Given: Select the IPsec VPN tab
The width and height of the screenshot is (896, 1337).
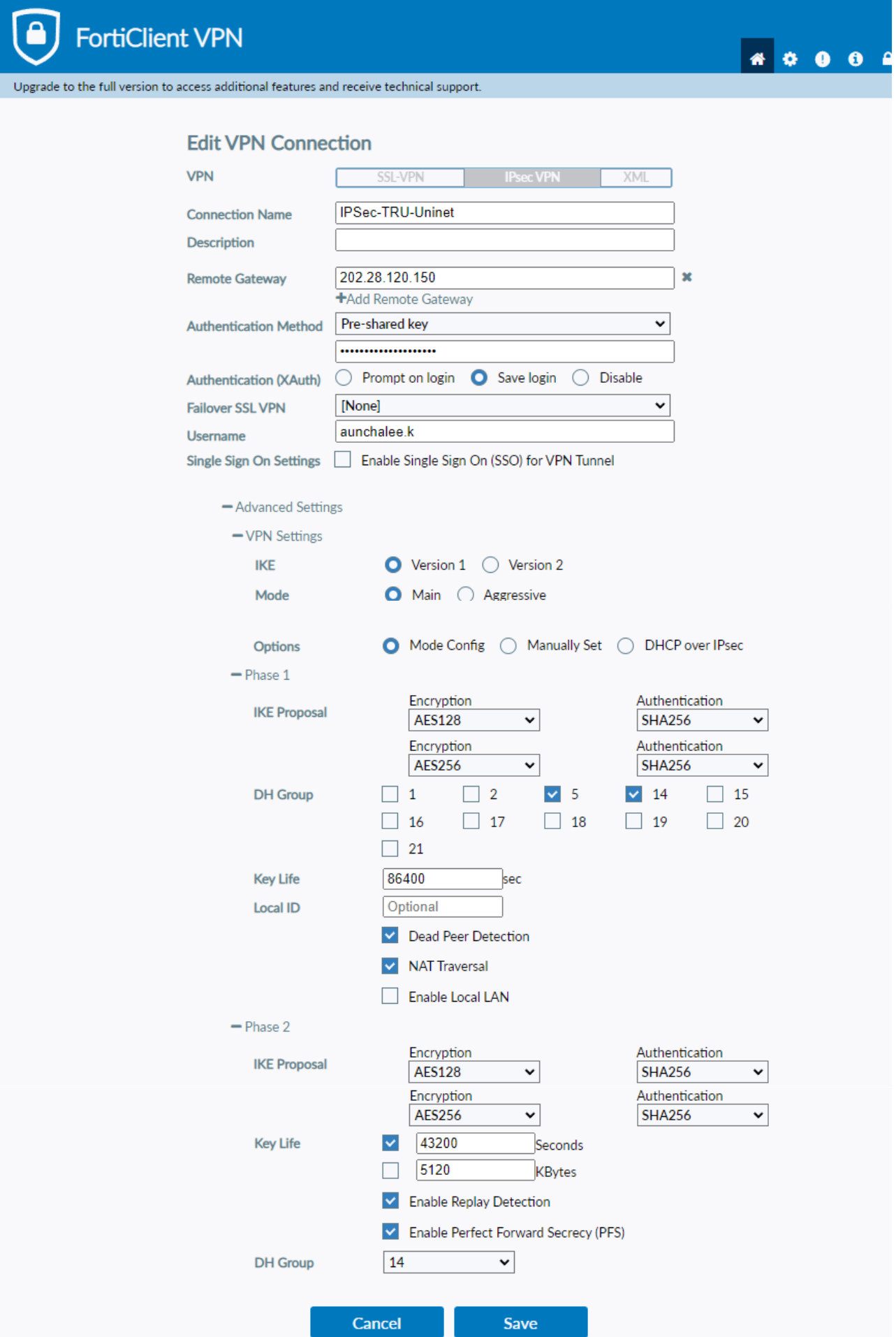Looking at the screenshot, I should pyautogui.click(x=532, y=177).
